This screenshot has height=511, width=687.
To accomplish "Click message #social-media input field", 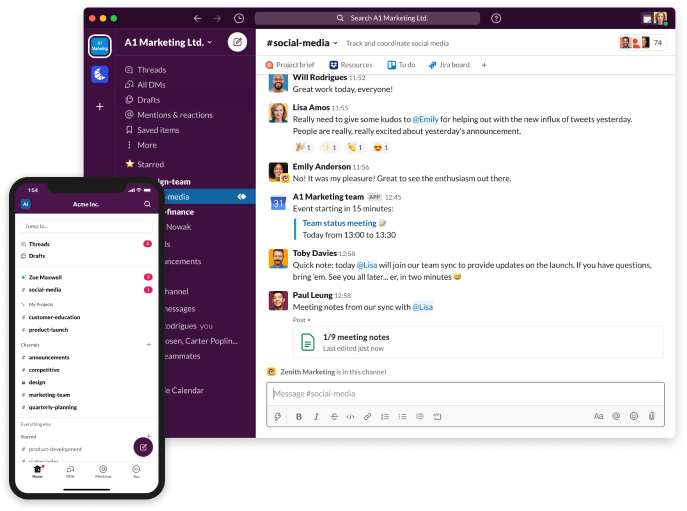I will pyautogui.click(x=465, y=394).
